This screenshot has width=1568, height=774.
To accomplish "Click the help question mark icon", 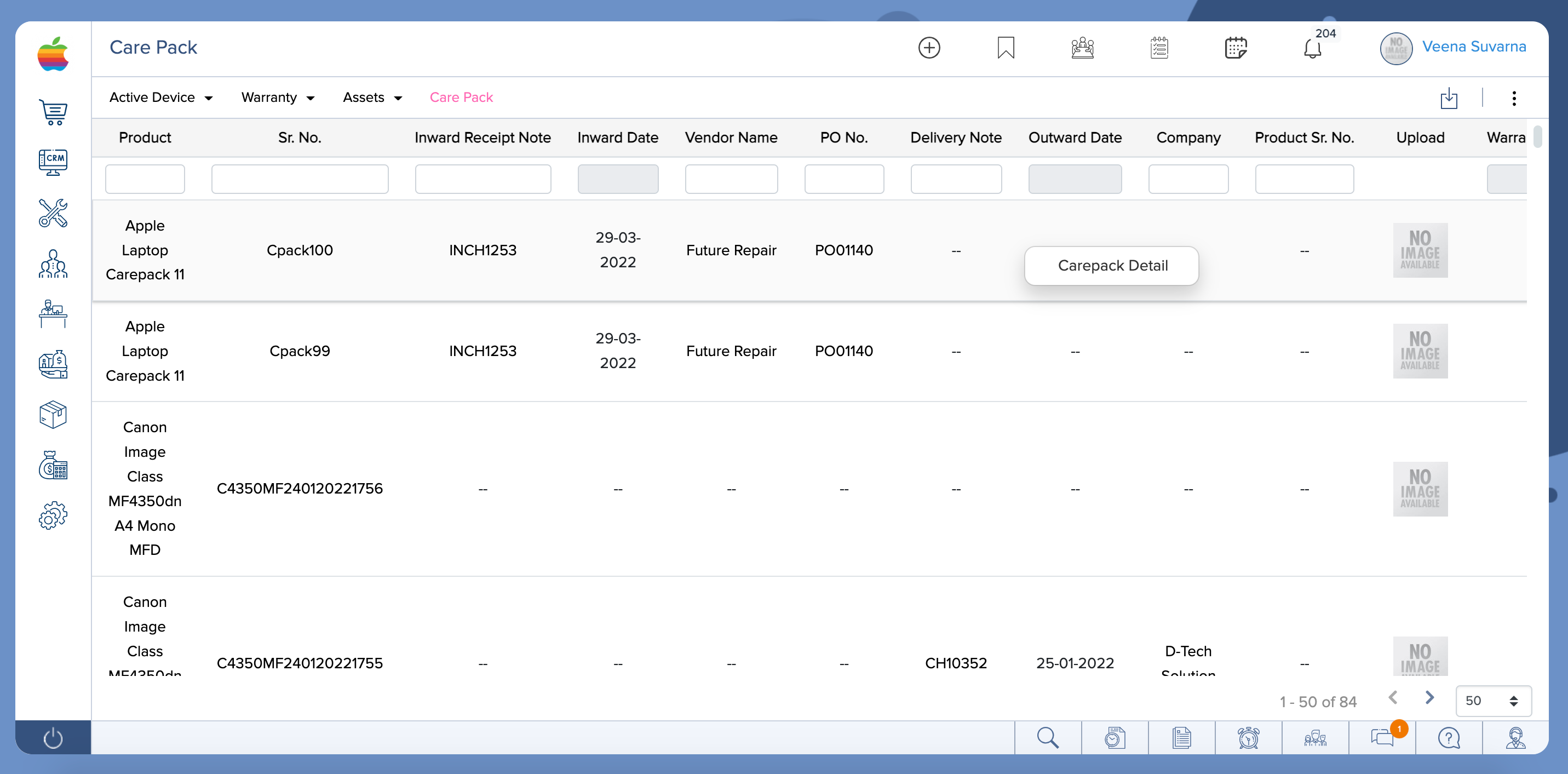I will point(1449,737).
